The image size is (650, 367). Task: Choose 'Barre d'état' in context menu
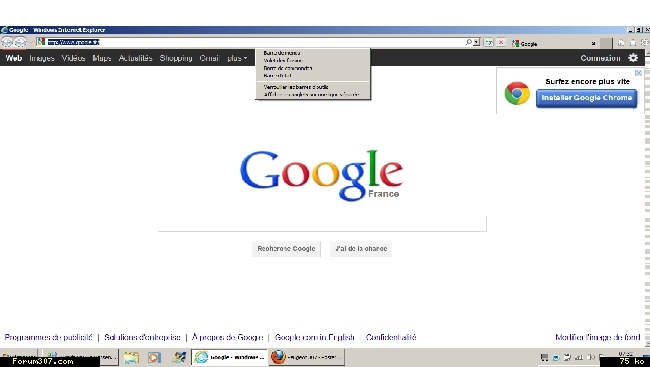click(313, 75)
